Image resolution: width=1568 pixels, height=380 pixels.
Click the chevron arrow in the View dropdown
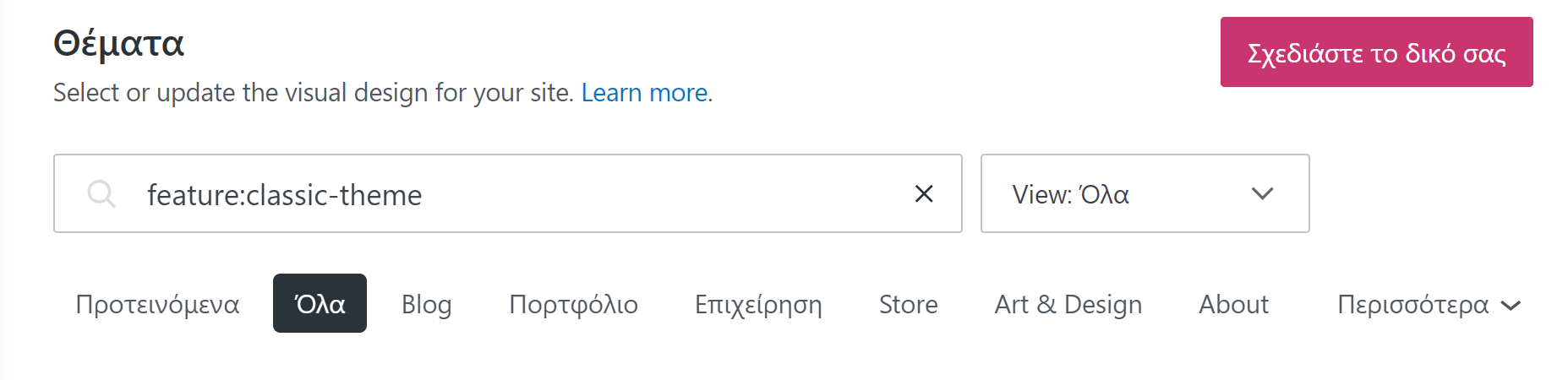pos(1262,194)
